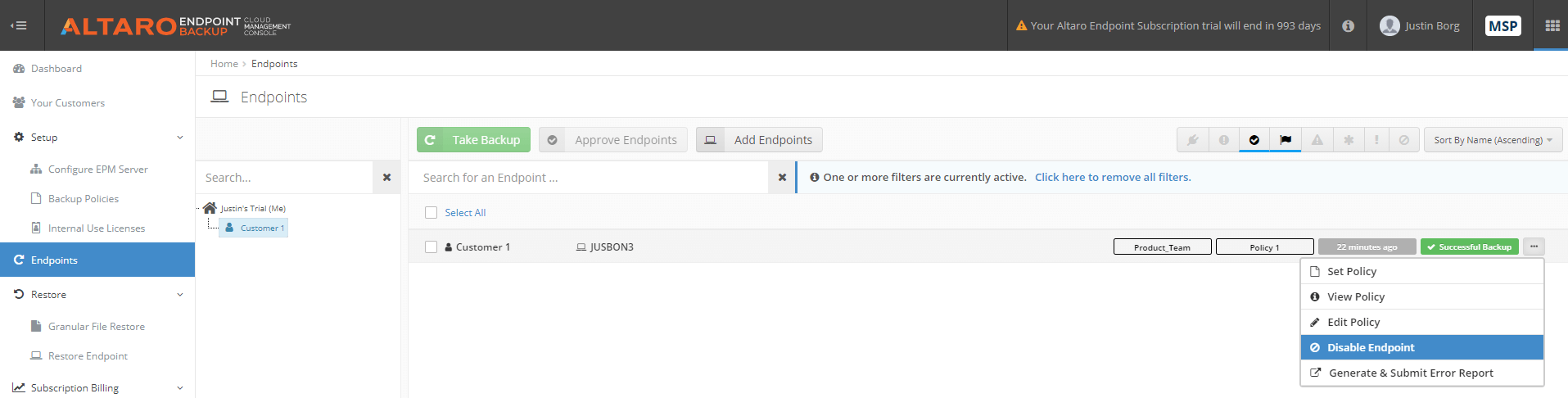Toggle the asterisk filter icon
Screen dimensions: 1568x398
(x=1348, y=140)
